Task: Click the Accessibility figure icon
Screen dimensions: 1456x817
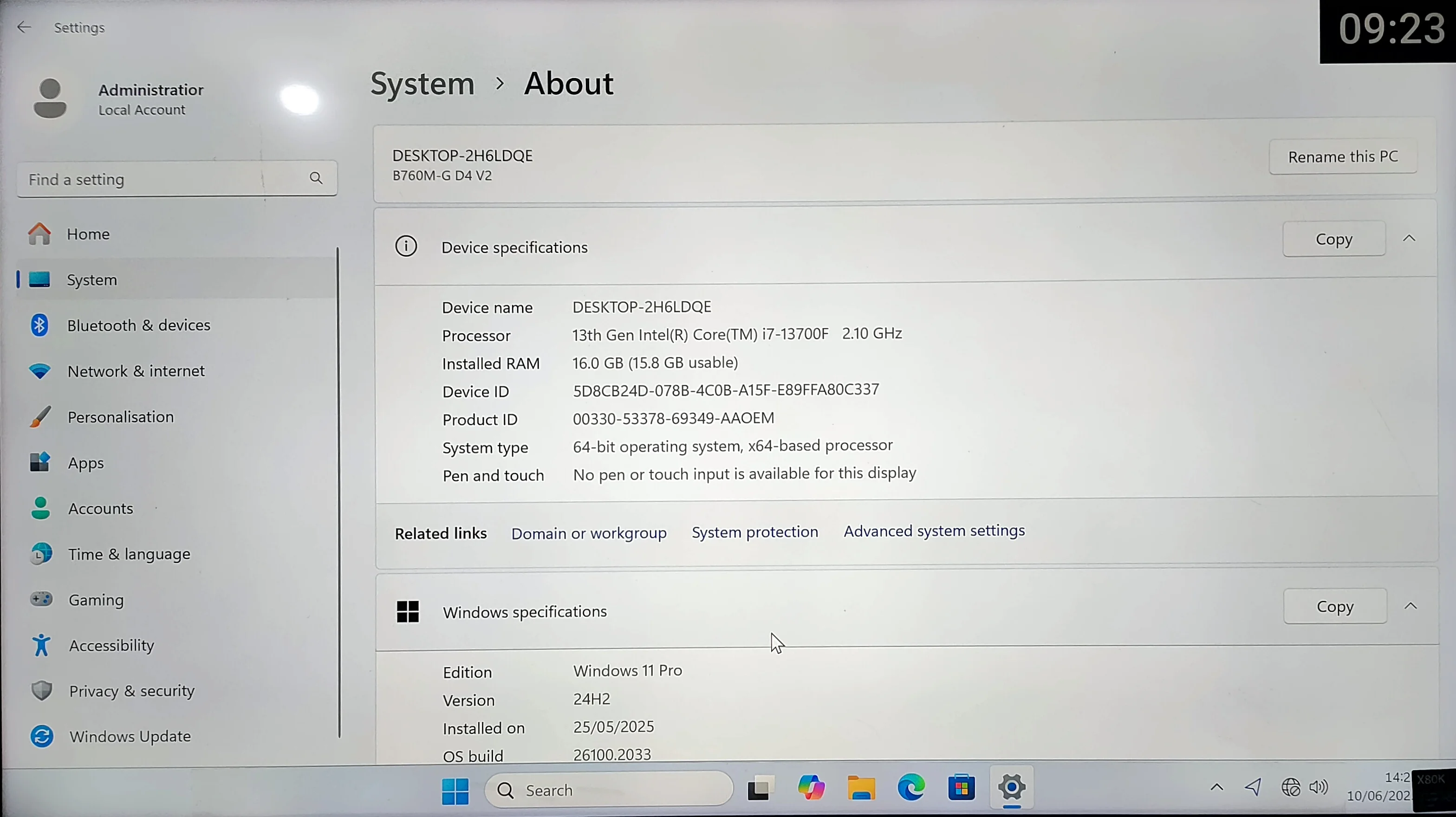Action: coord(41,645)
